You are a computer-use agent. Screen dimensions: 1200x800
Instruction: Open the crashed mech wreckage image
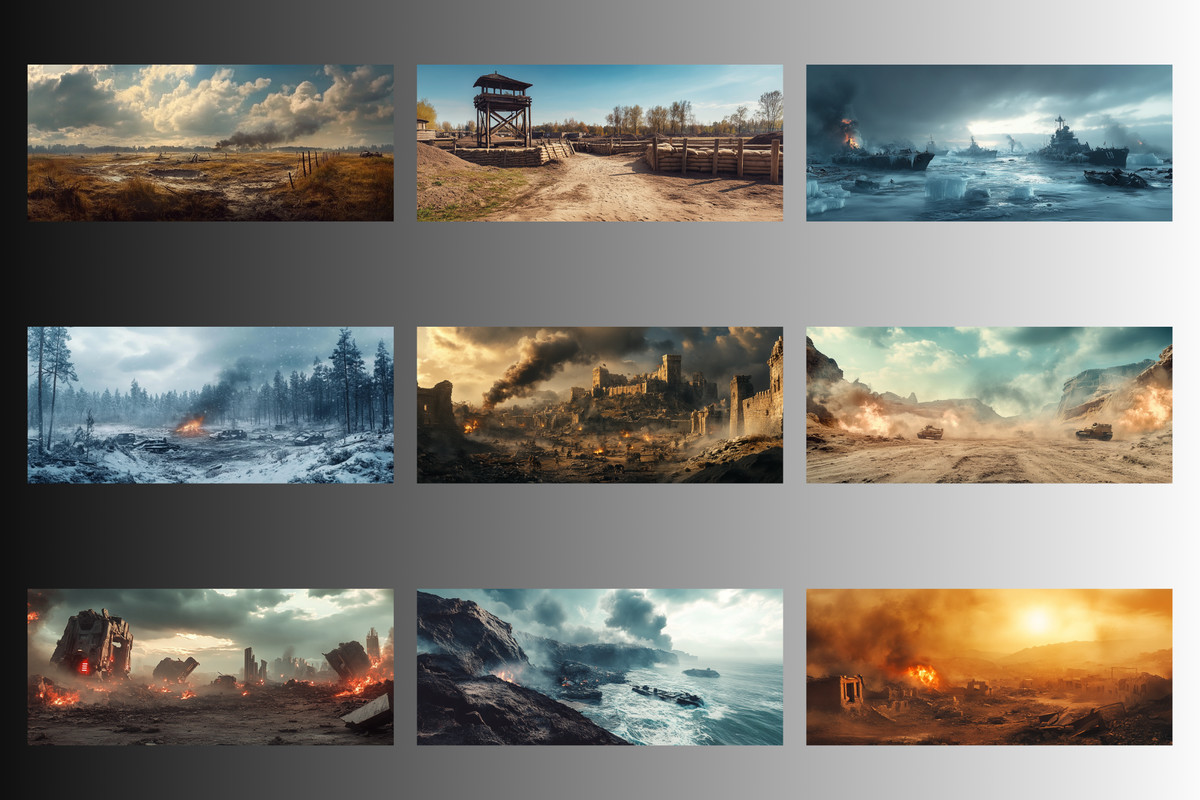point(210,667)
